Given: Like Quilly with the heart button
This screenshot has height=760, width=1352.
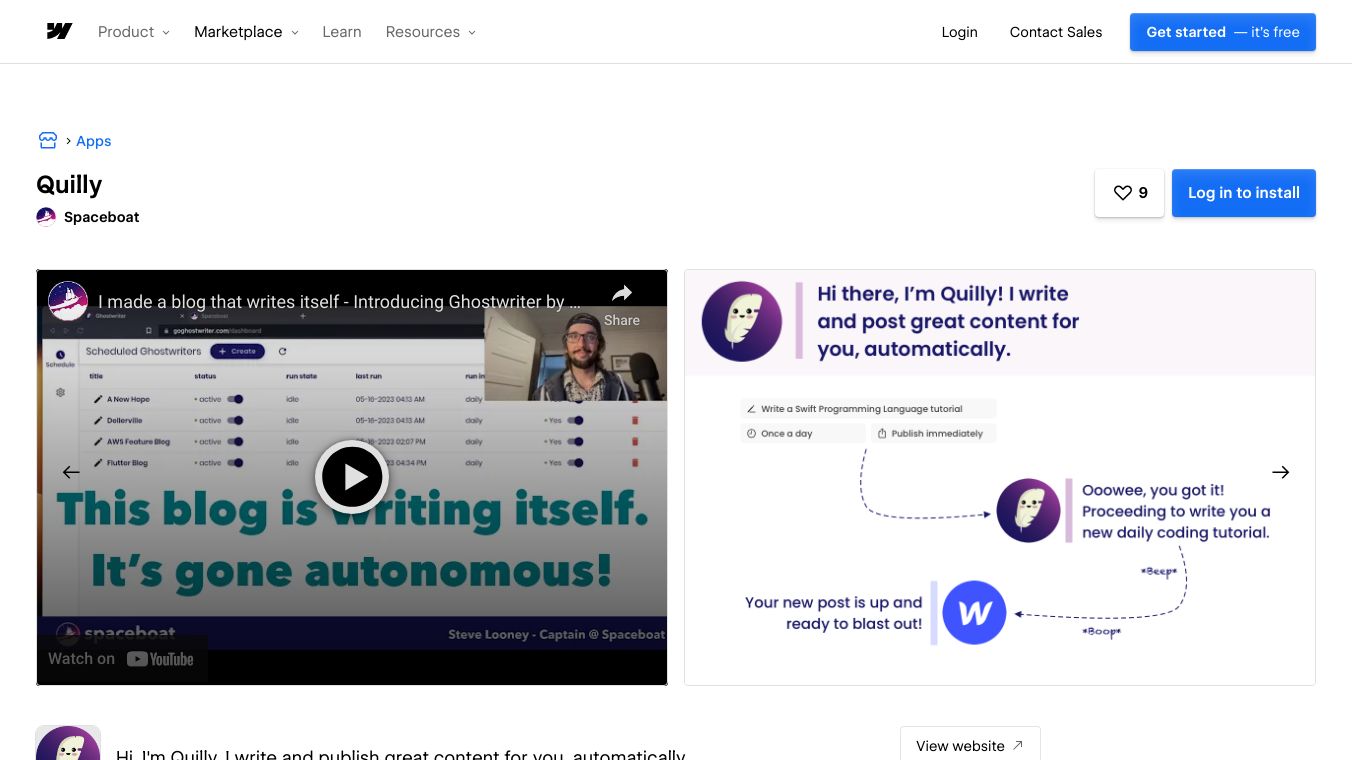Looking at the screenshot, I should (1130, 193).
